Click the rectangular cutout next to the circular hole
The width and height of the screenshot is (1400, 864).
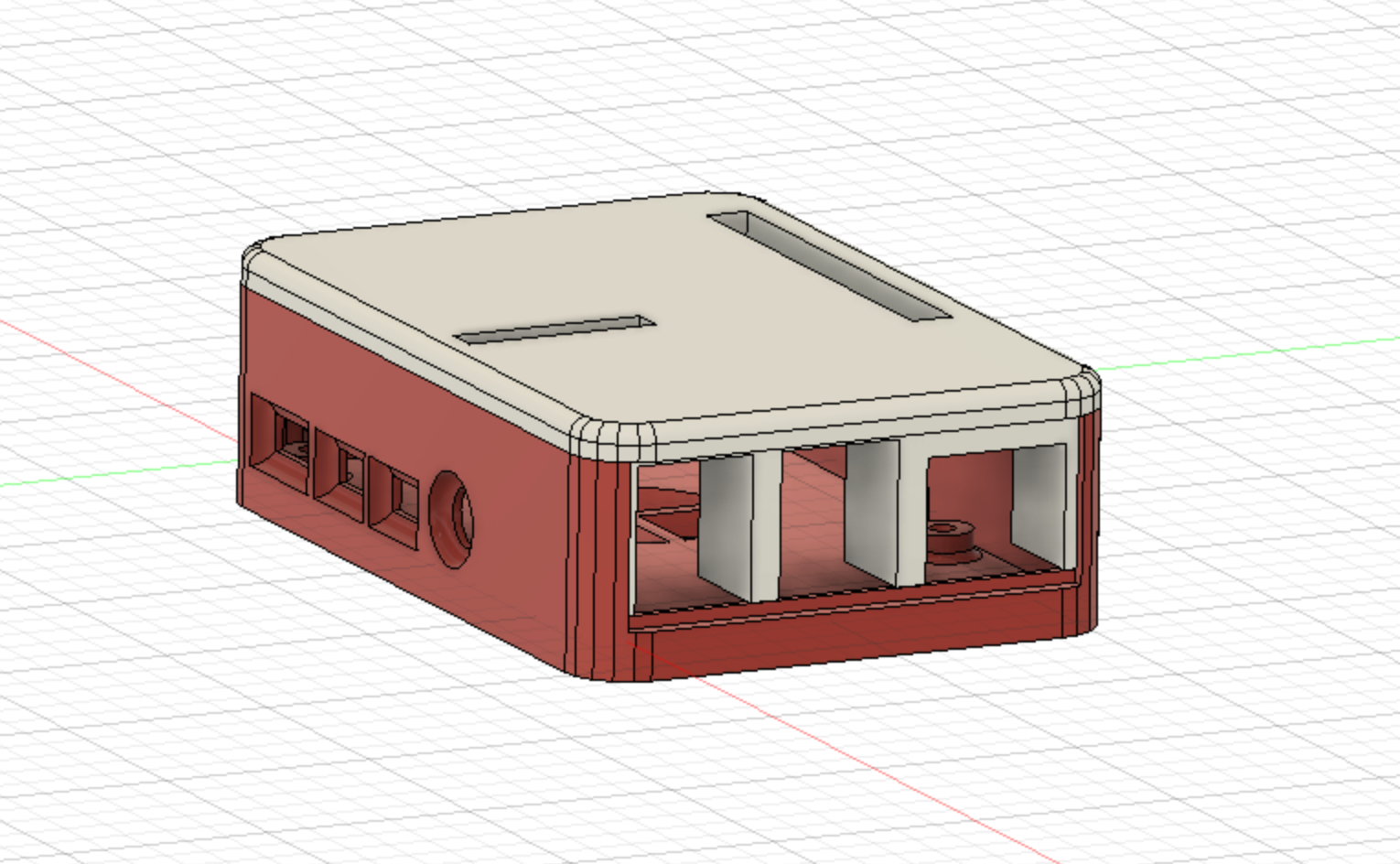[395, 504]
